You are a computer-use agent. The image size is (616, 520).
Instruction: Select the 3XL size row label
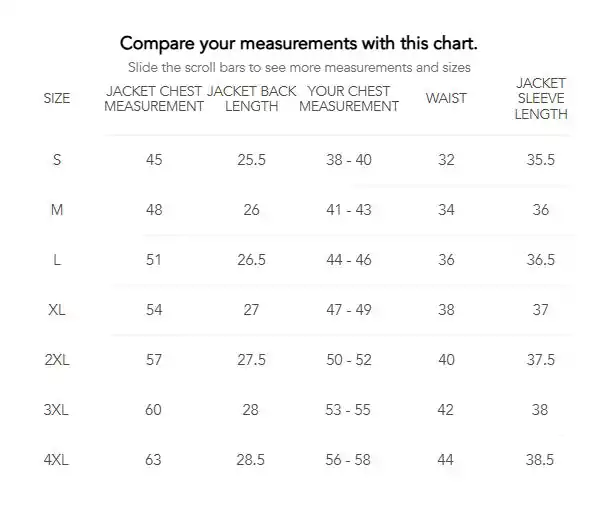[56, 410]
